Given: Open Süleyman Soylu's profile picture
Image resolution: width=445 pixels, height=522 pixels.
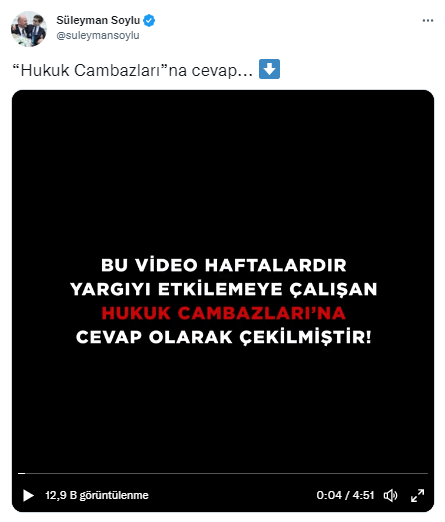Looking at the screenshot, I should (29, 29).
